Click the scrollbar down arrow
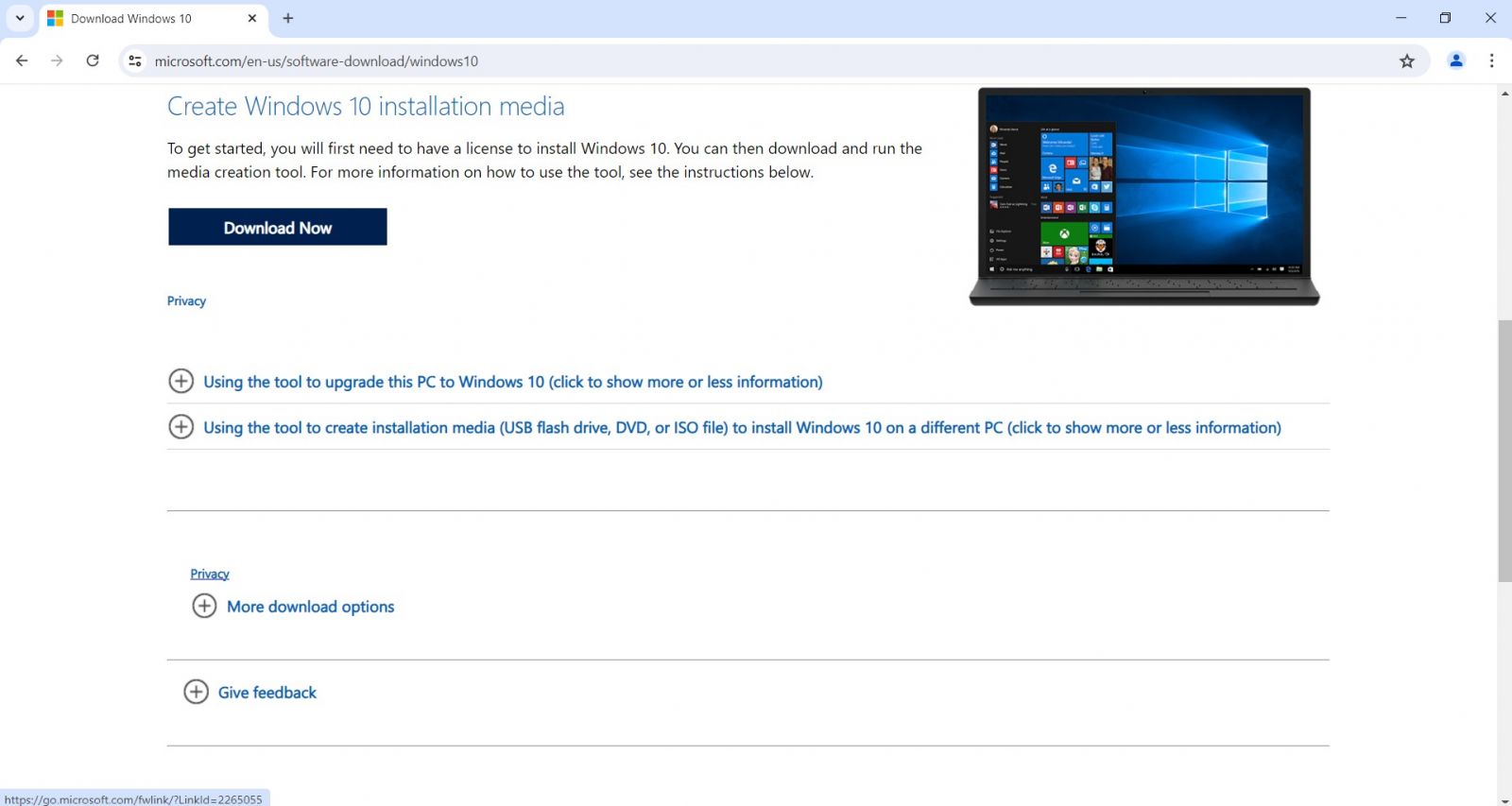Image resolution: width=1512 pixels, height=806 pixels. (1504, 800)
